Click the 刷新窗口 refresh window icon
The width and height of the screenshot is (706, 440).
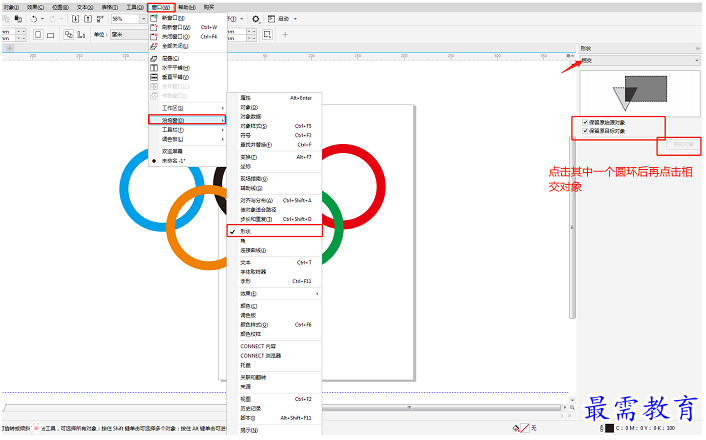pos(154,27)
